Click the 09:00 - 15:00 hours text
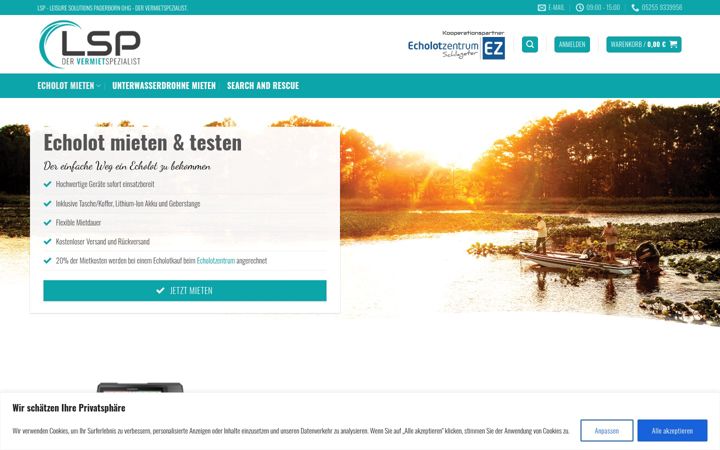This screenshot has width=720, height=450. pyautogui.click(x=603, y=7)
